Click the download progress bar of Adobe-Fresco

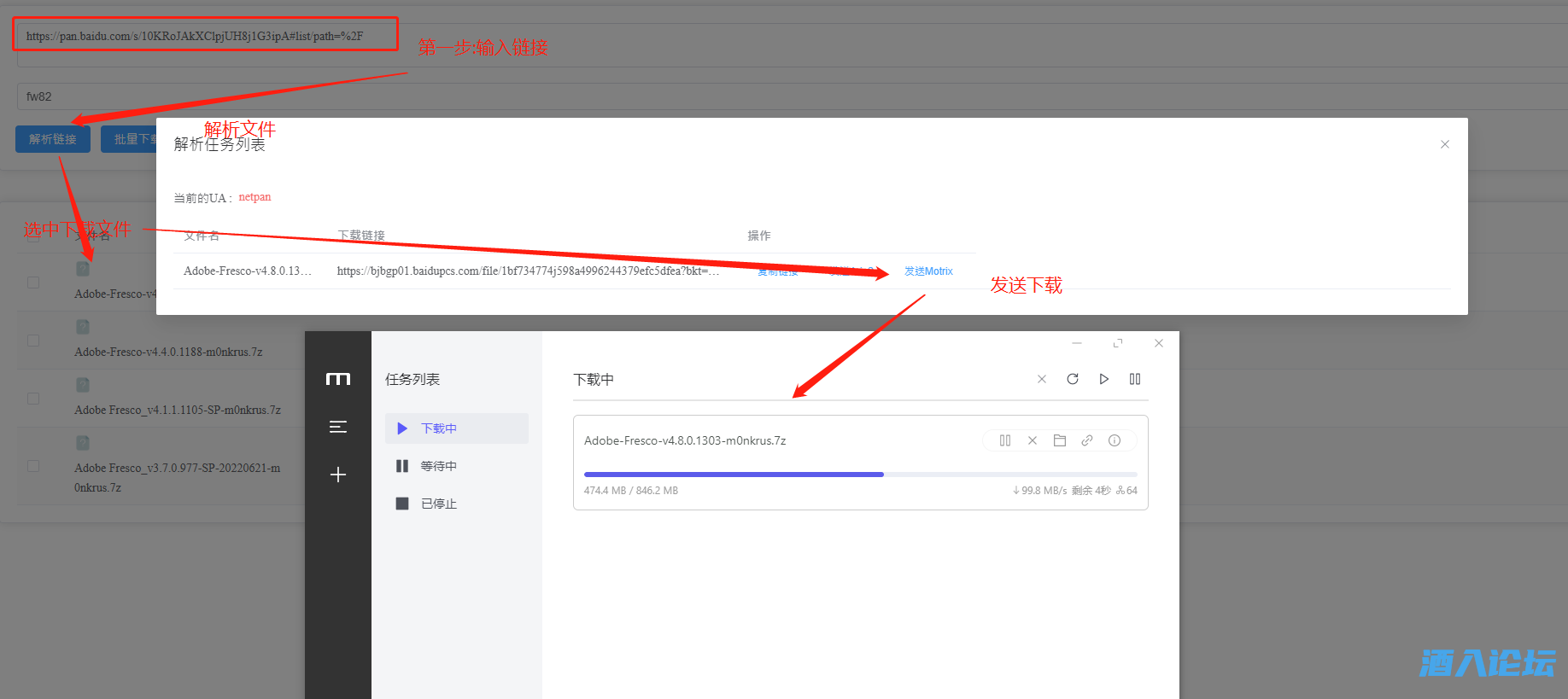coord(860,475)
